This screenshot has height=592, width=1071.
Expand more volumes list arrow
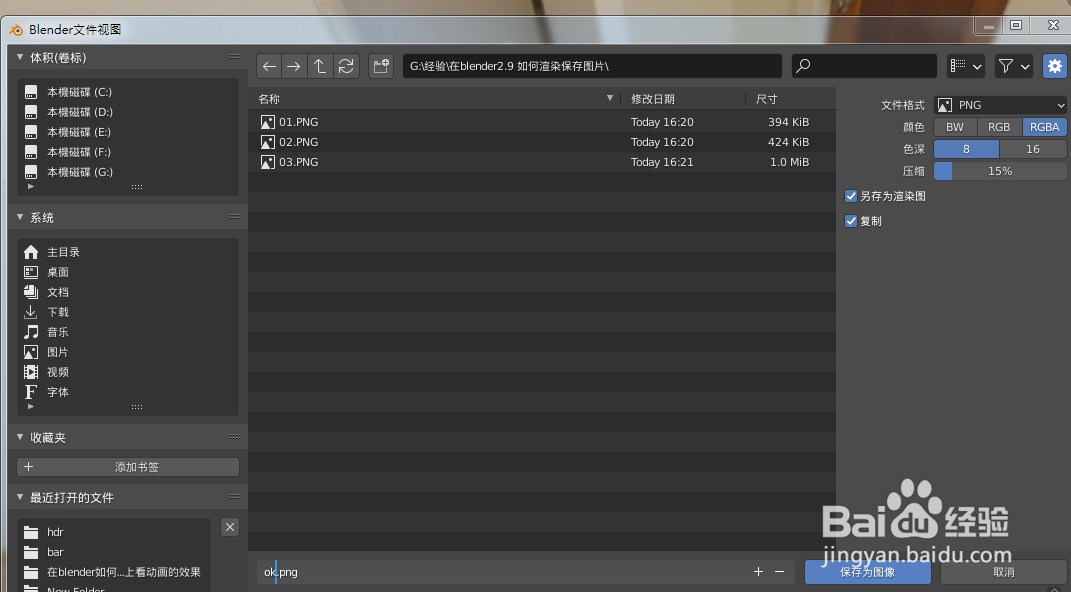tap(31, 186)
